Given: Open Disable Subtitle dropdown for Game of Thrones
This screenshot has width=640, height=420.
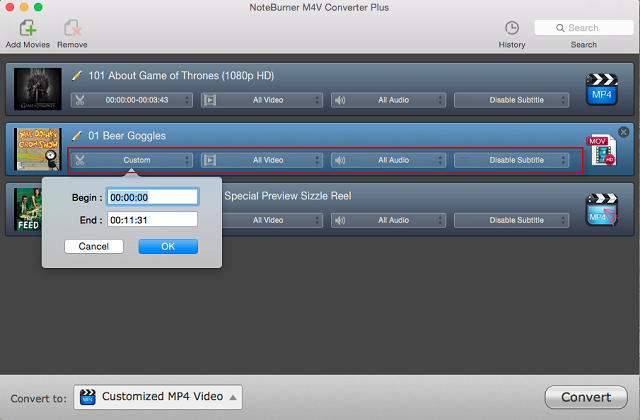Looking at the screenshot, I should tap(511, 100).
